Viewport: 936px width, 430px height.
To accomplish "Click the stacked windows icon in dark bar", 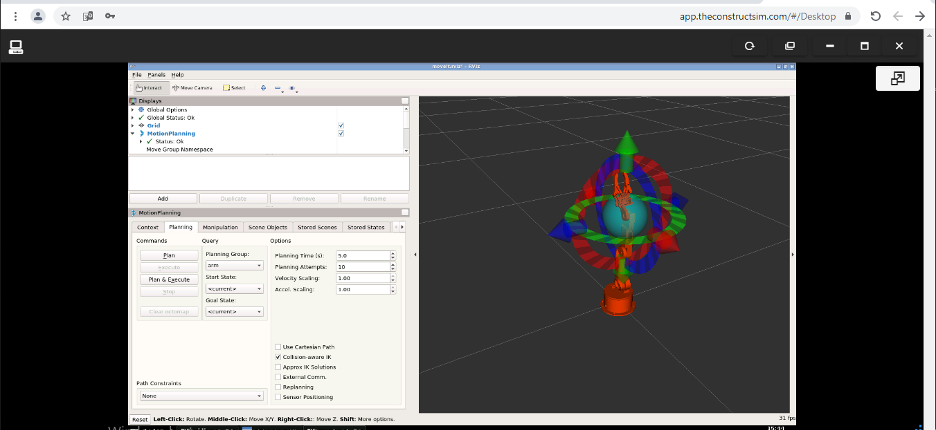I will tap(790, 46).
